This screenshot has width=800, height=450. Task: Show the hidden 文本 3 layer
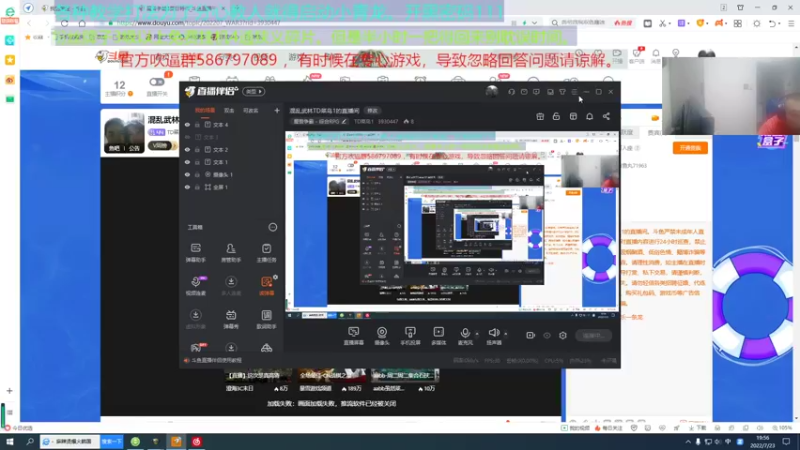coord(187,137)
